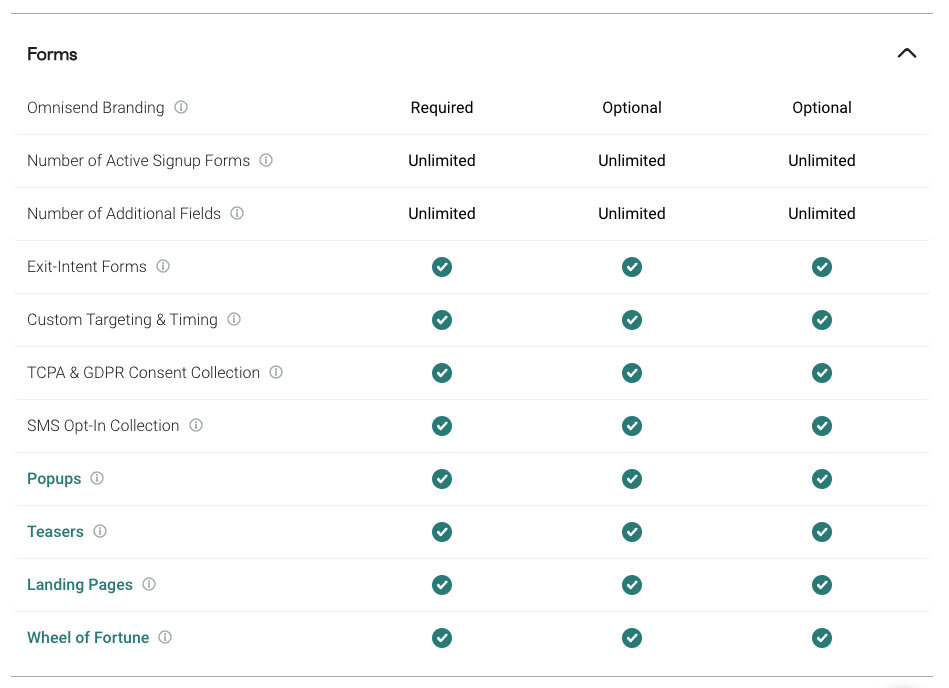Select middle 'Unlimited' in Active Signup Forms row
The width and height of the screenshot is (949, 688).
point(632,160)
